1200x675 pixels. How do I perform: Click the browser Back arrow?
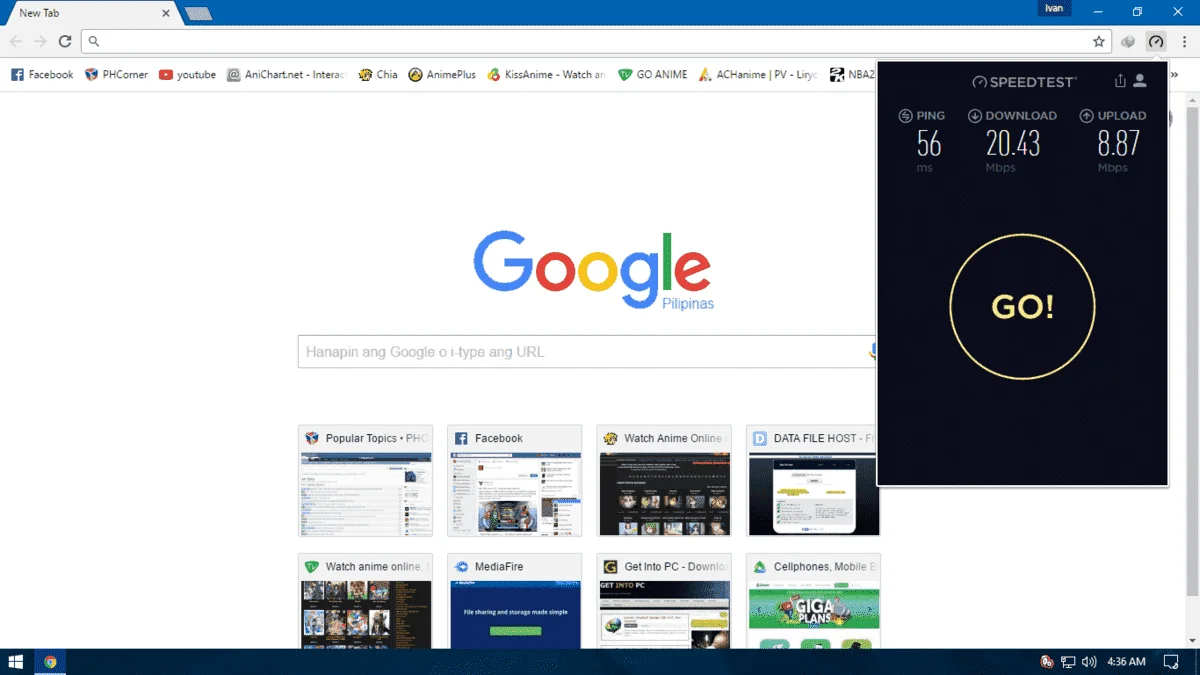[x=16, y=41]
